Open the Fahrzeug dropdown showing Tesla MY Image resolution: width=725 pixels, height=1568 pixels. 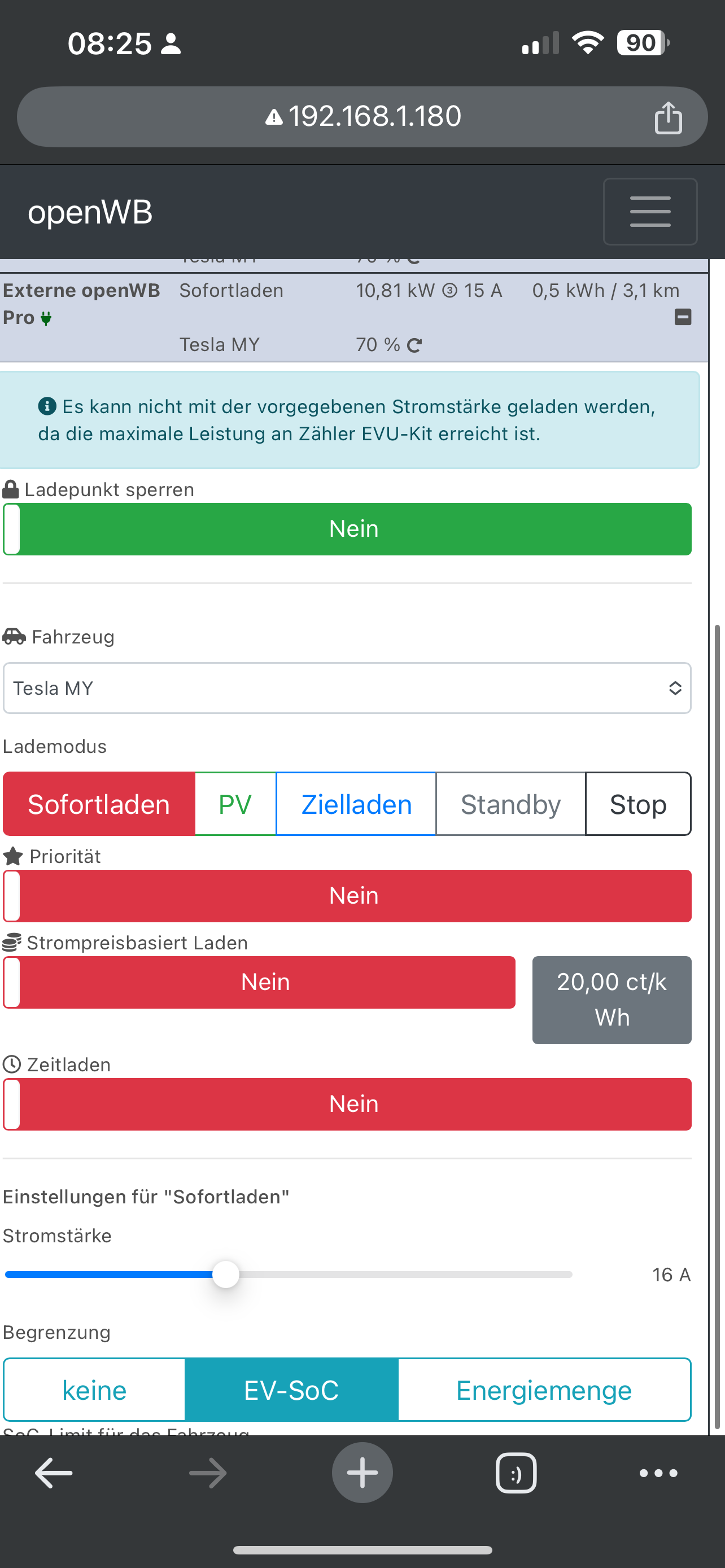[x=347, y=689]
